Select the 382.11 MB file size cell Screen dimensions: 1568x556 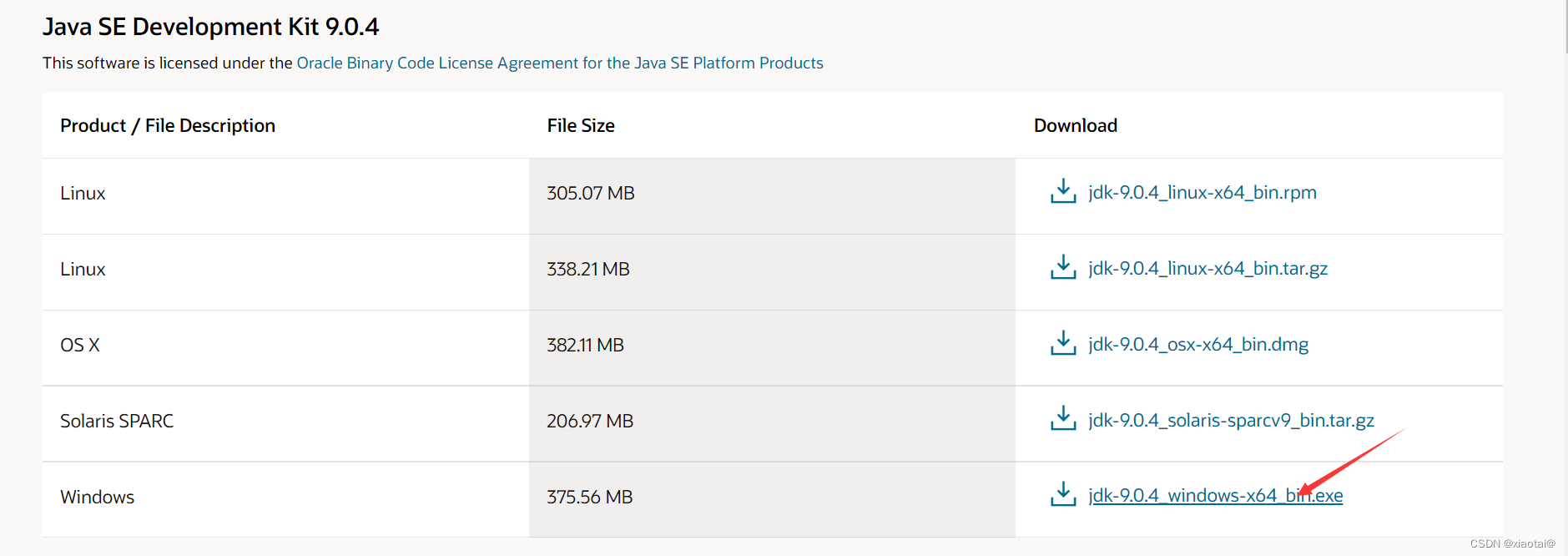772,348
